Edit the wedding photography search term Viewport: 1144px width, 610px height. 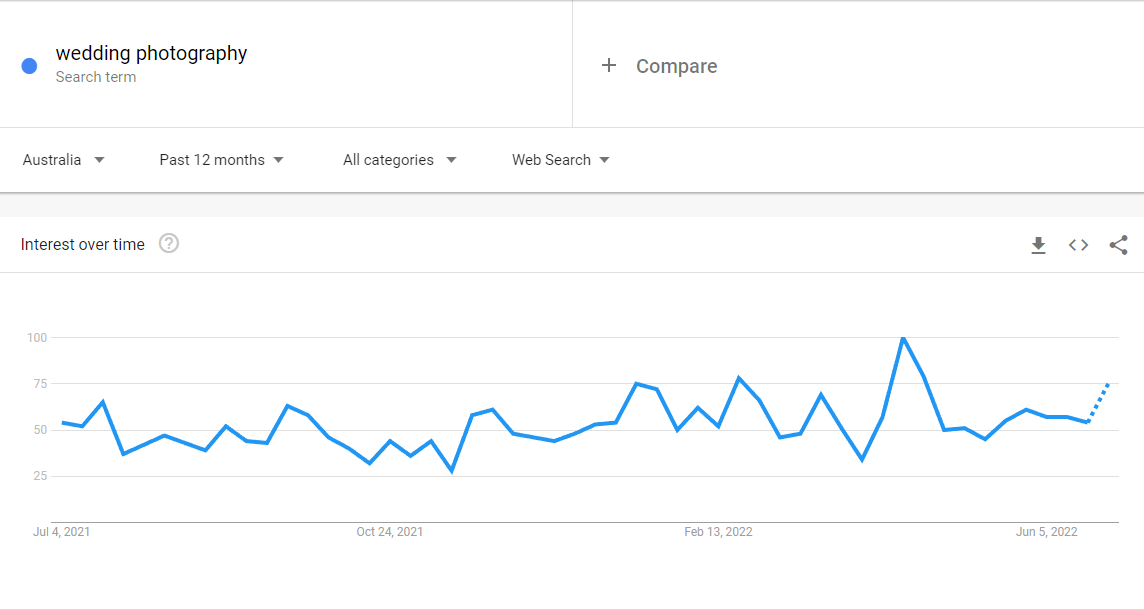pos(151,53)
